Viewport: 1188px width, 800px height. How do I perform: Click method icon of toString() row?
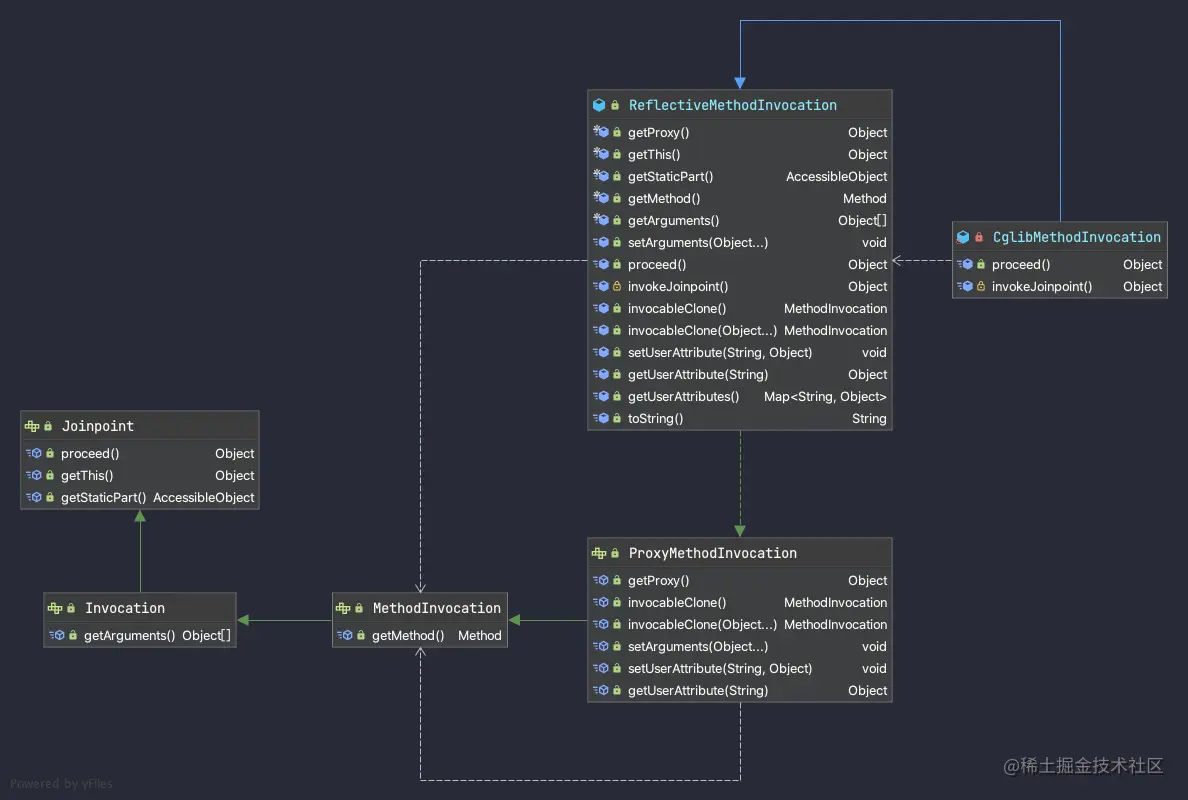[601, 418]
